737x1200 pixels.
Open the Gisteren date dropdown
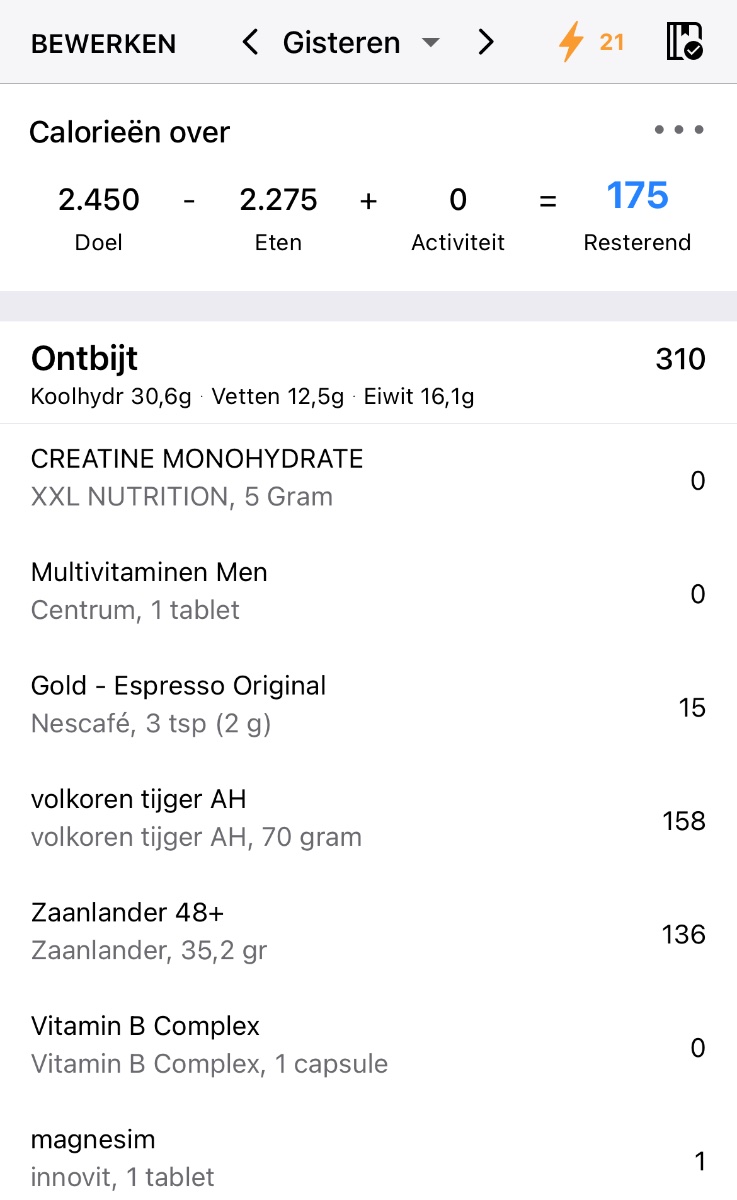pos(360,43)
